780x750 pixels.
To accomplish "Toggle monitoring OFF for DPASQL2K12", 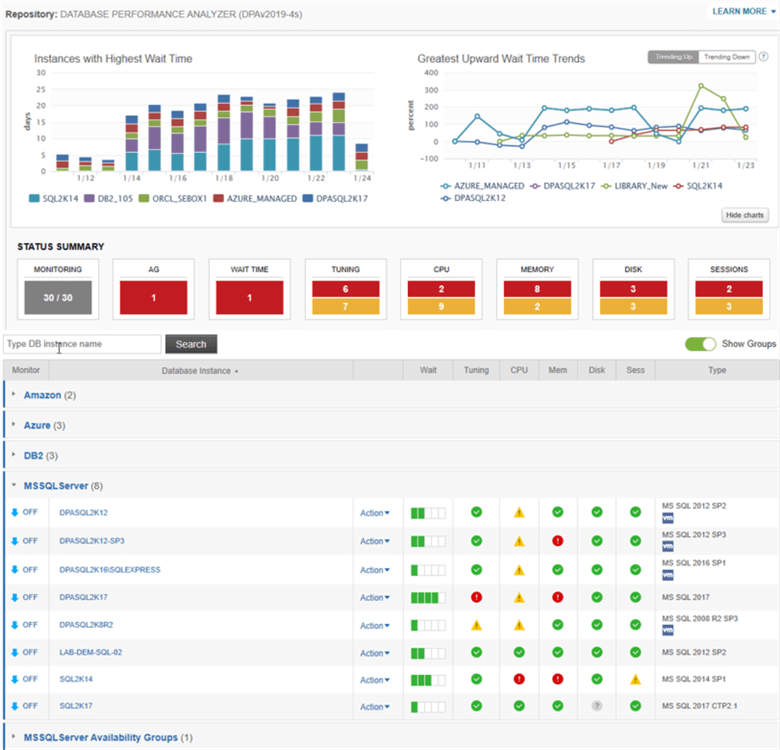I will point(24,512).
